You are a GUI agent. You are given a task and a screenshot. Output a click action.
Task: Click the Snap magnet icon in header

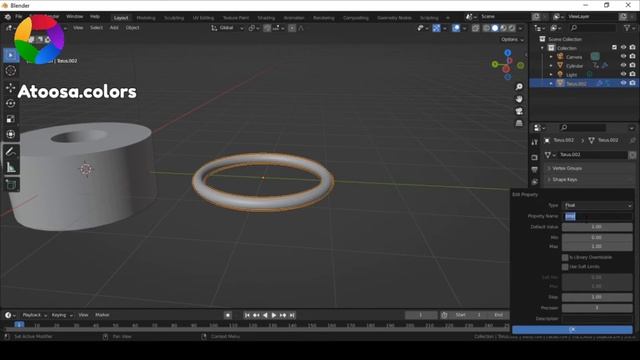point(267,28)
